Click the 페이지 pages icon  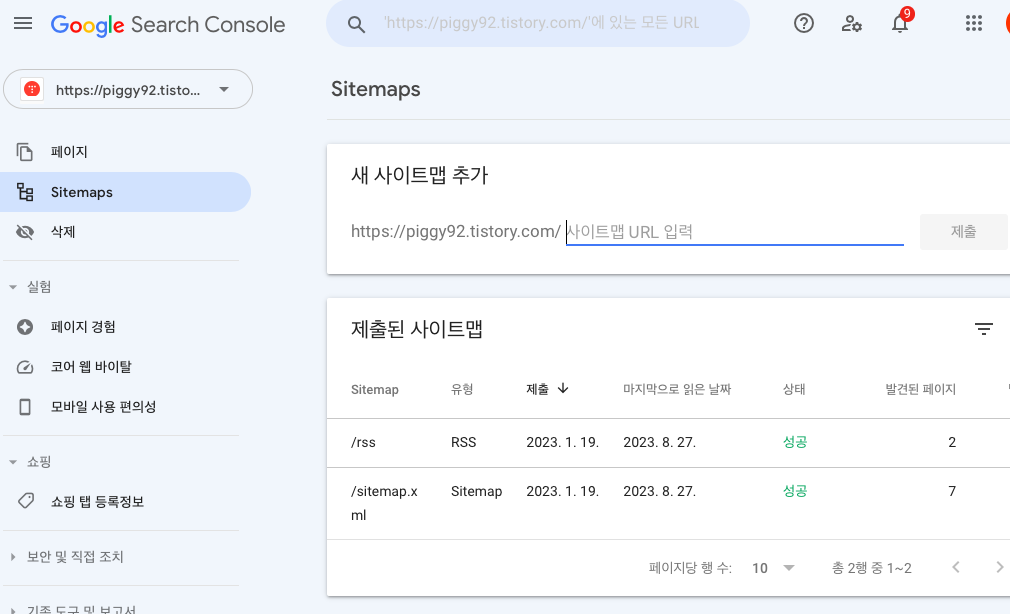click(24, 152)
